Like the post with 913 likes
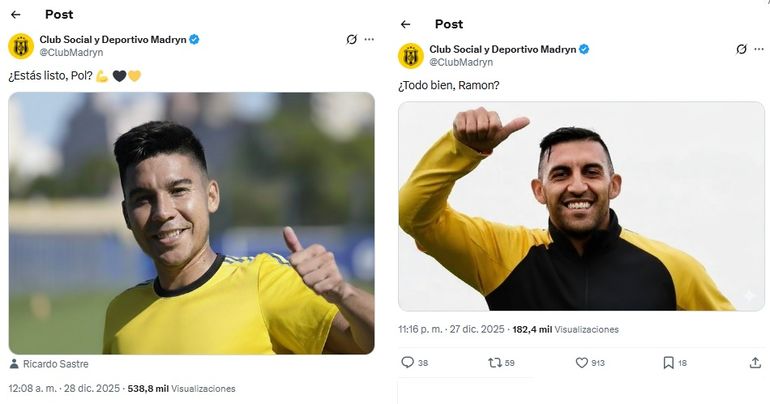 [x=581, y=363]
